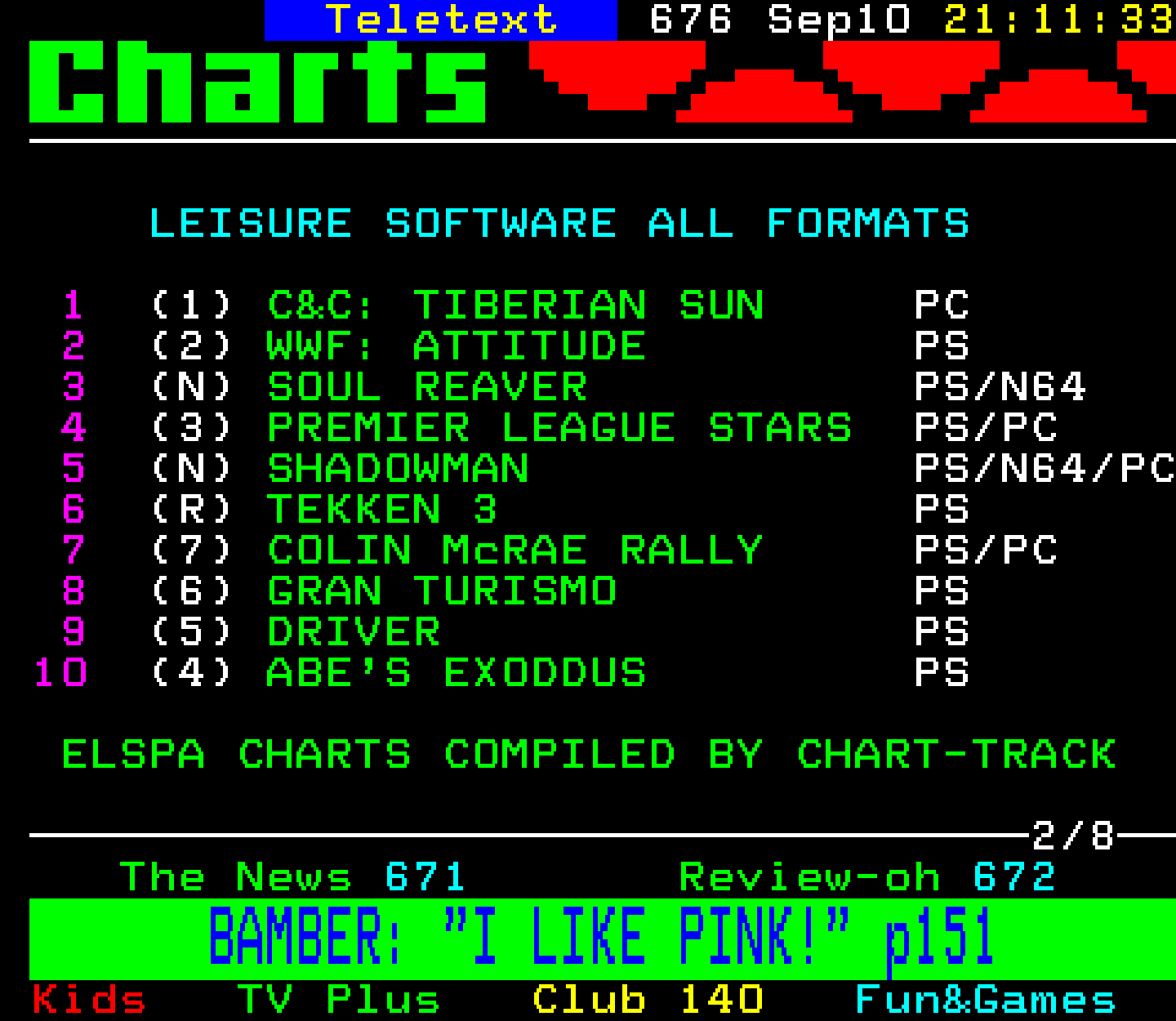
Task: Click the (N) new-entry marker for Soul Reaver
Action: pos(192,387)
